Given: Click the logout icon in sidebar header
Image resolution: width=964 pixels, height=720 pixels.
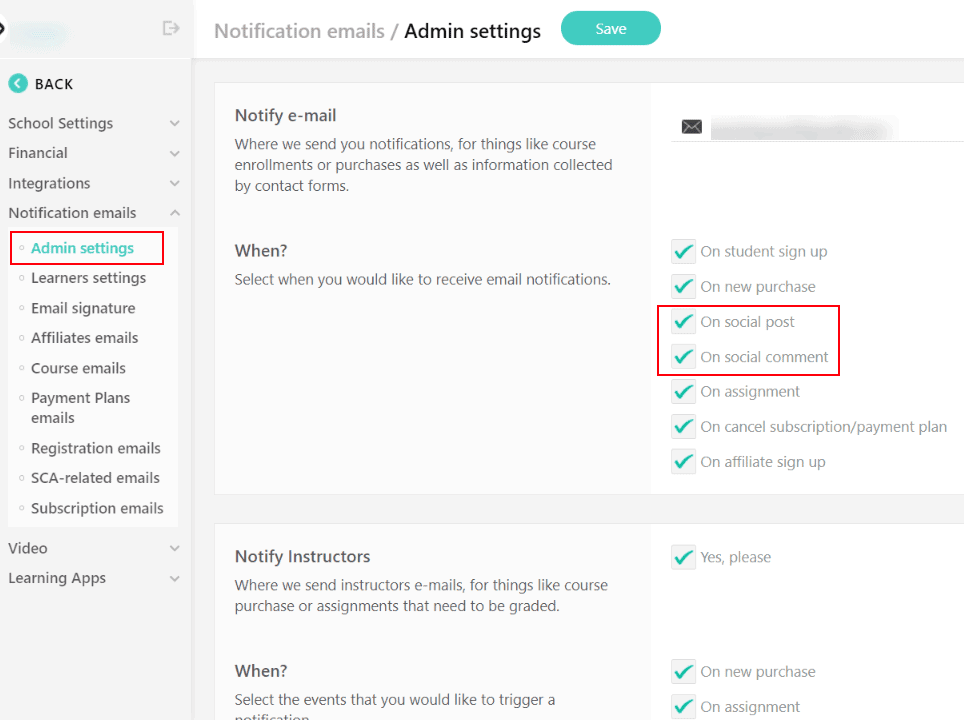Looking at the screenshot, I should (171, 28).
